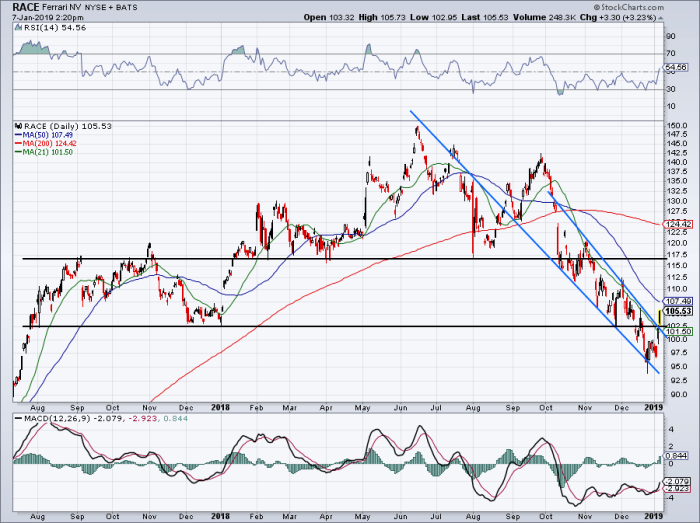Click the up arrow beside Chg +3.23%

point(661,18)
